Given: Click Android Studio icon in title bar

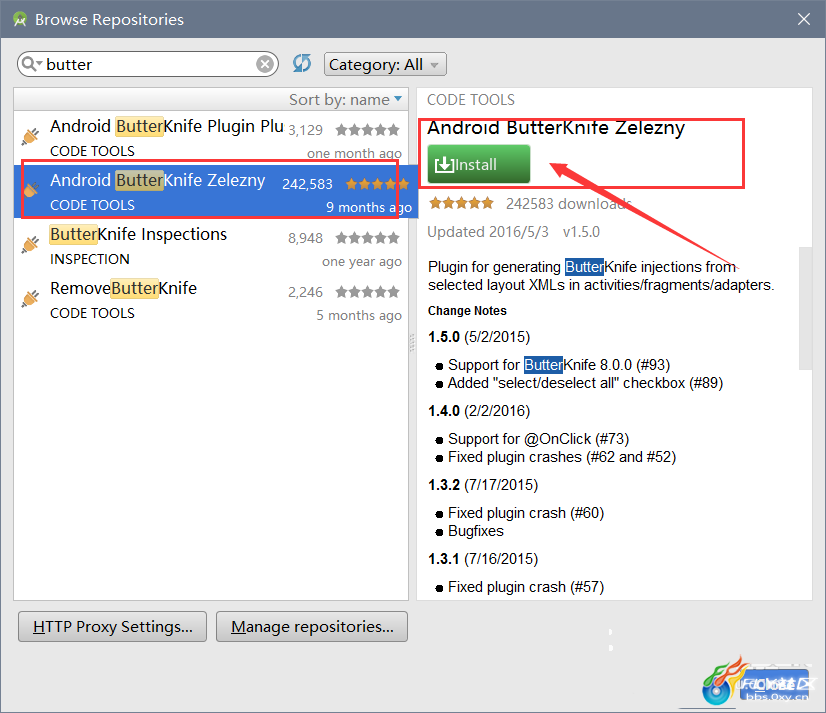Looking at the screenshot, I should pos(20,19).
